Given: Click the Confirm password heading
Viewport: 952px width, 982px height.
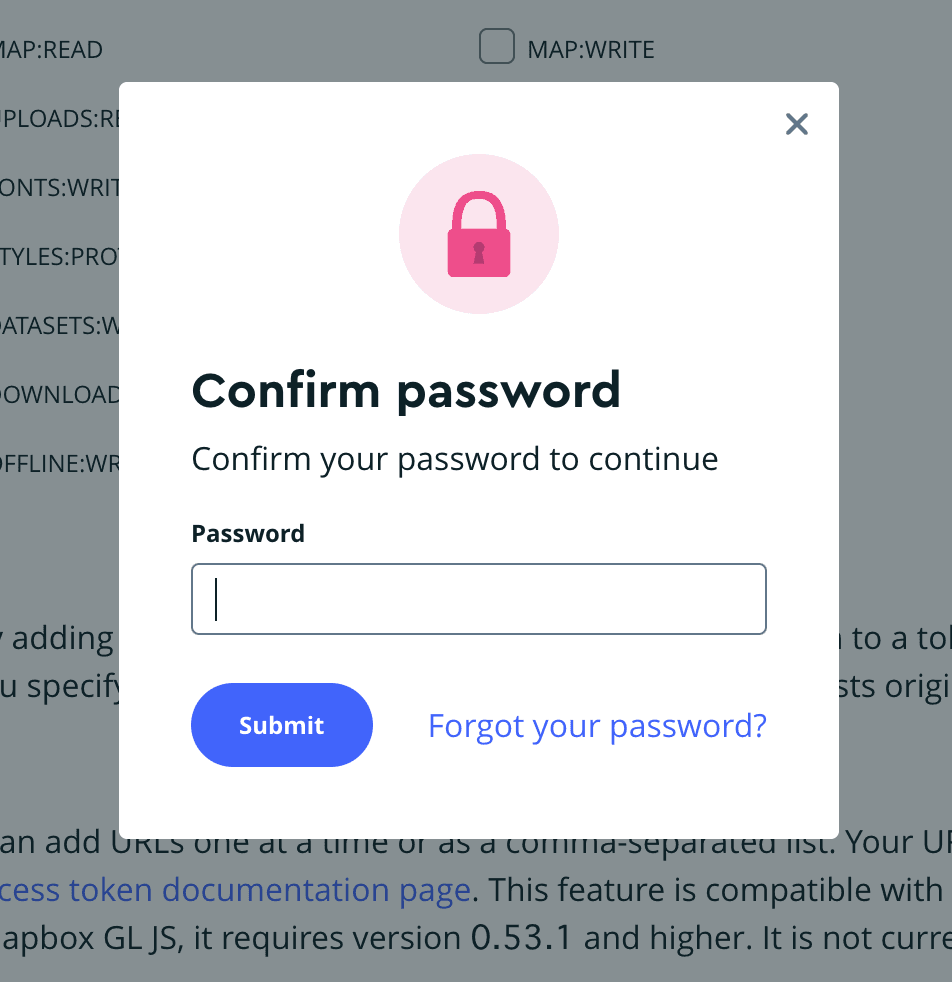Looking at the screenshot, I should pyautogui.click(x=406, y=392).
